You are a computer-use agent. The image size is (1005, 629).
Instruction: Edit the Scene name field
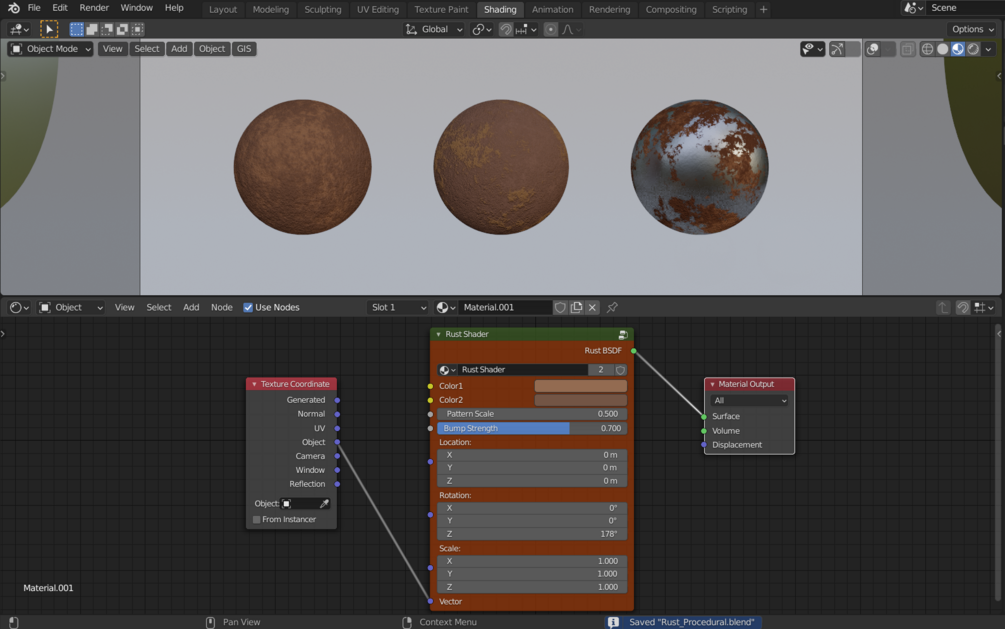coord(965,8)
